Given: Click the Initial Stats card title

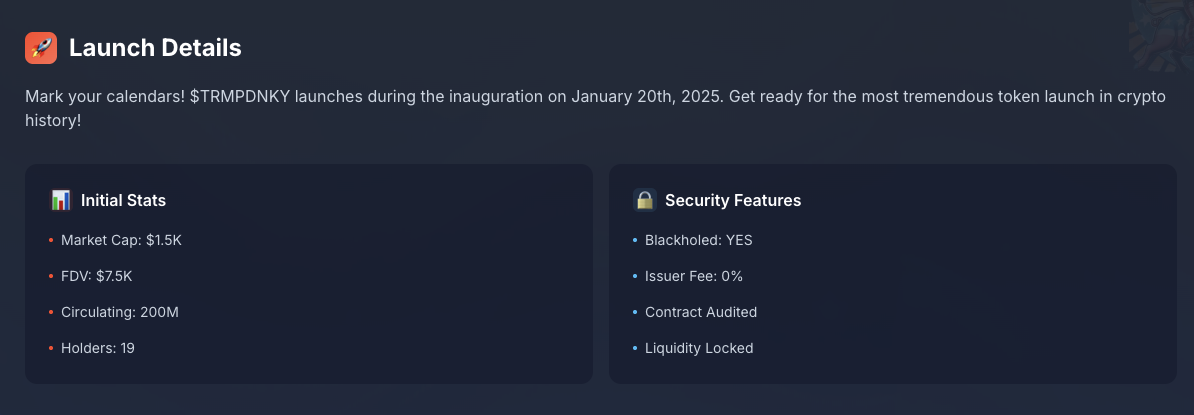Looking at the screenshot, I should (123, 200).
